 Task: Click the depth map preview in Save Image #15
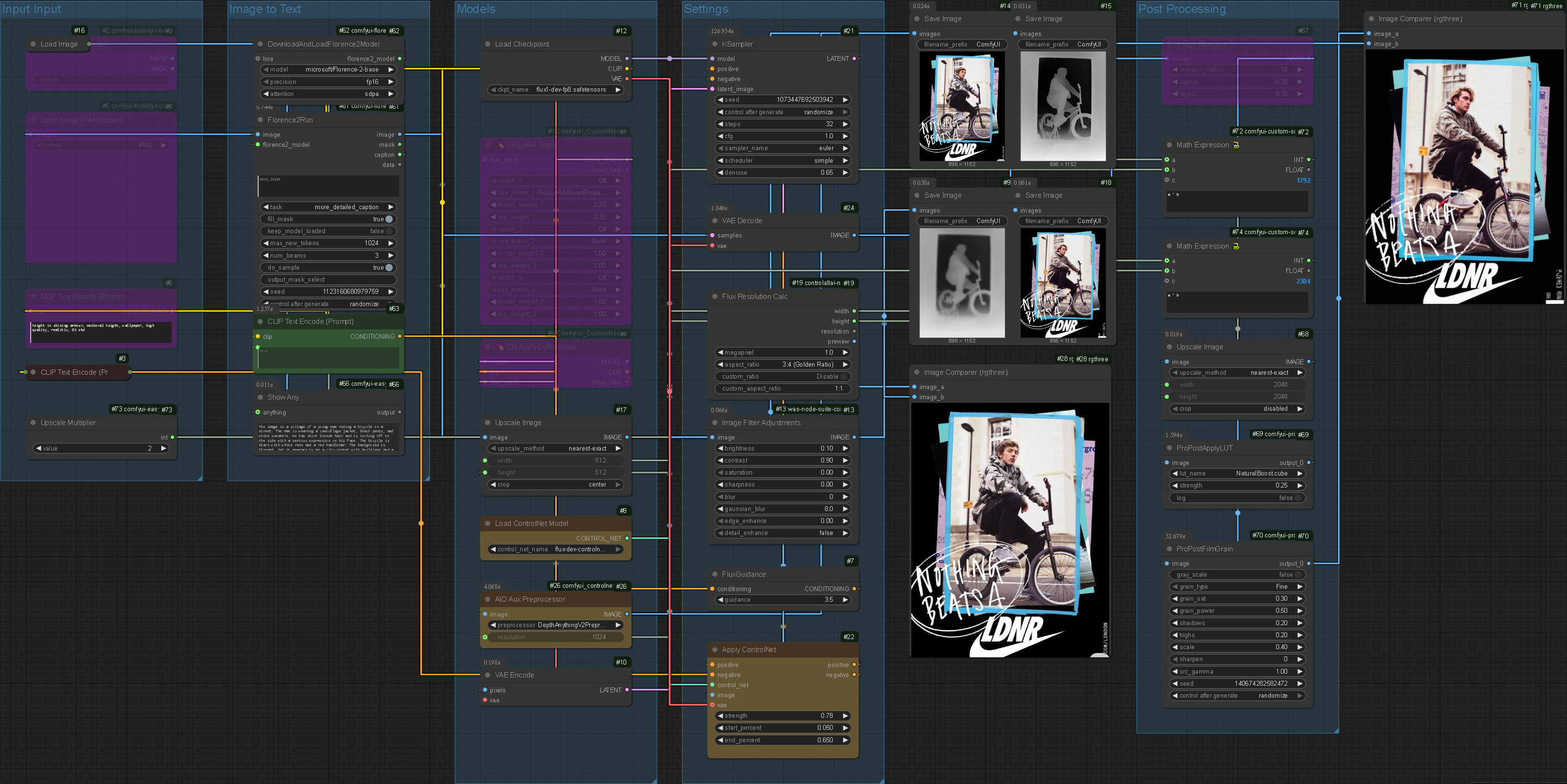coord(1063,106)
